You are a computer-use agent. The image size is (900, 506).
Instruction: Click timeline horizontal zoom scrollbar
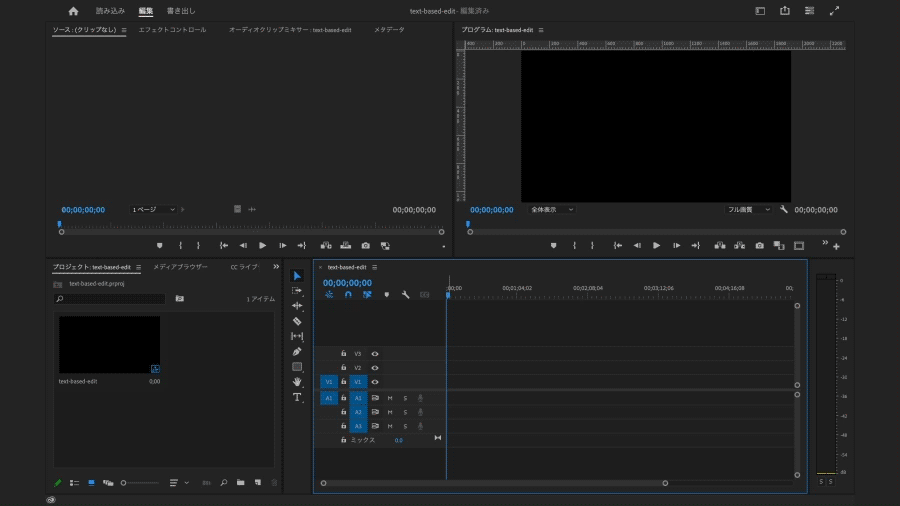[494, 483]
